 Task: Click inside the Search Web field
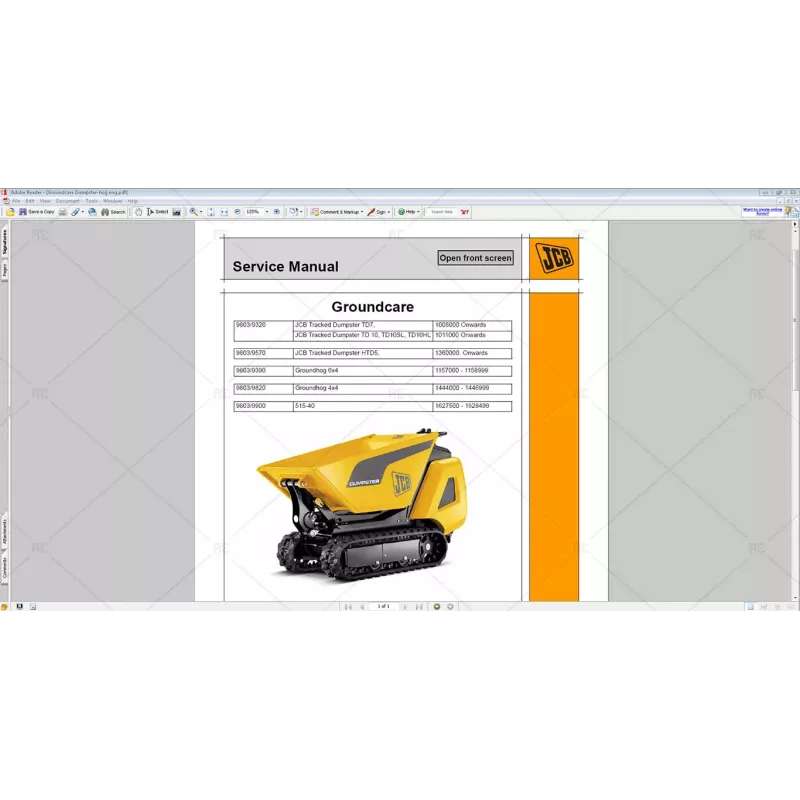pos(442,211)
